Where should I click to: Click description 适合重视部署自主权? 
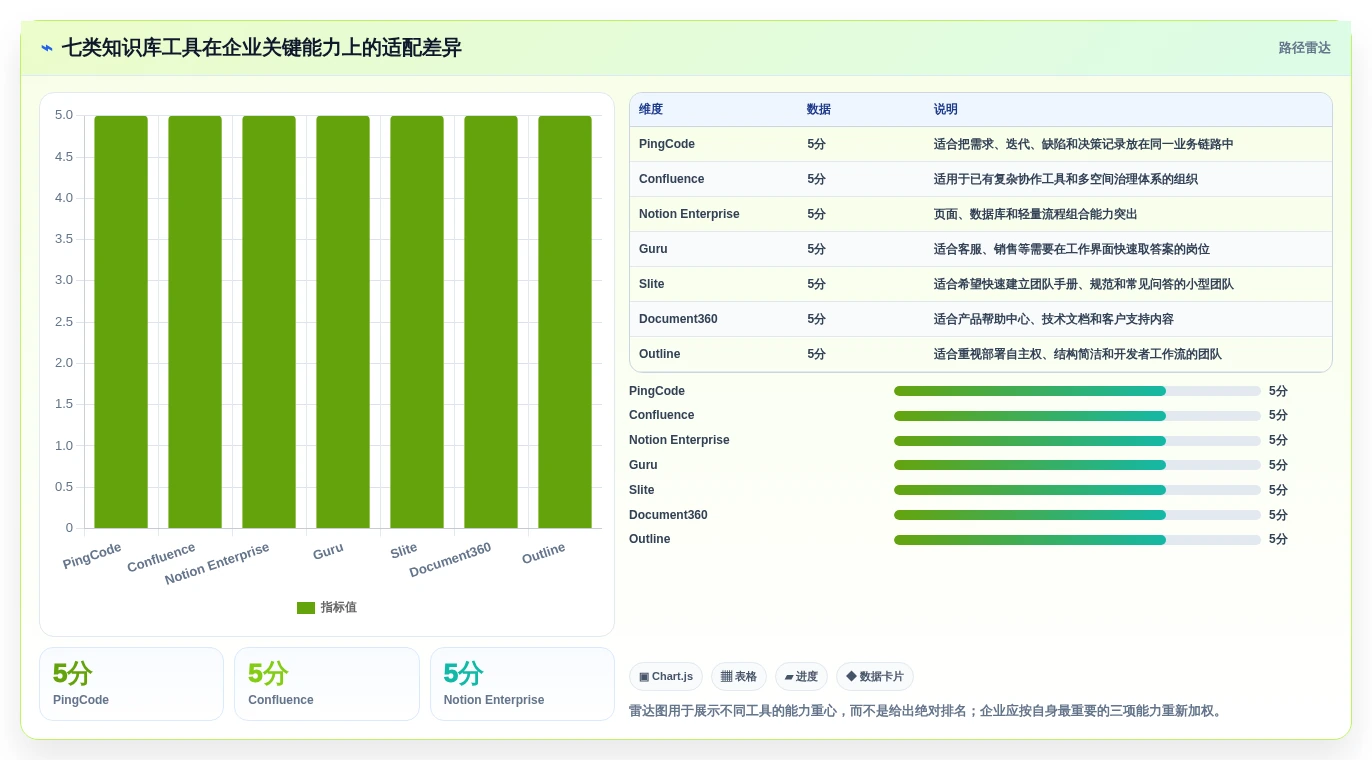point(1078,354)
